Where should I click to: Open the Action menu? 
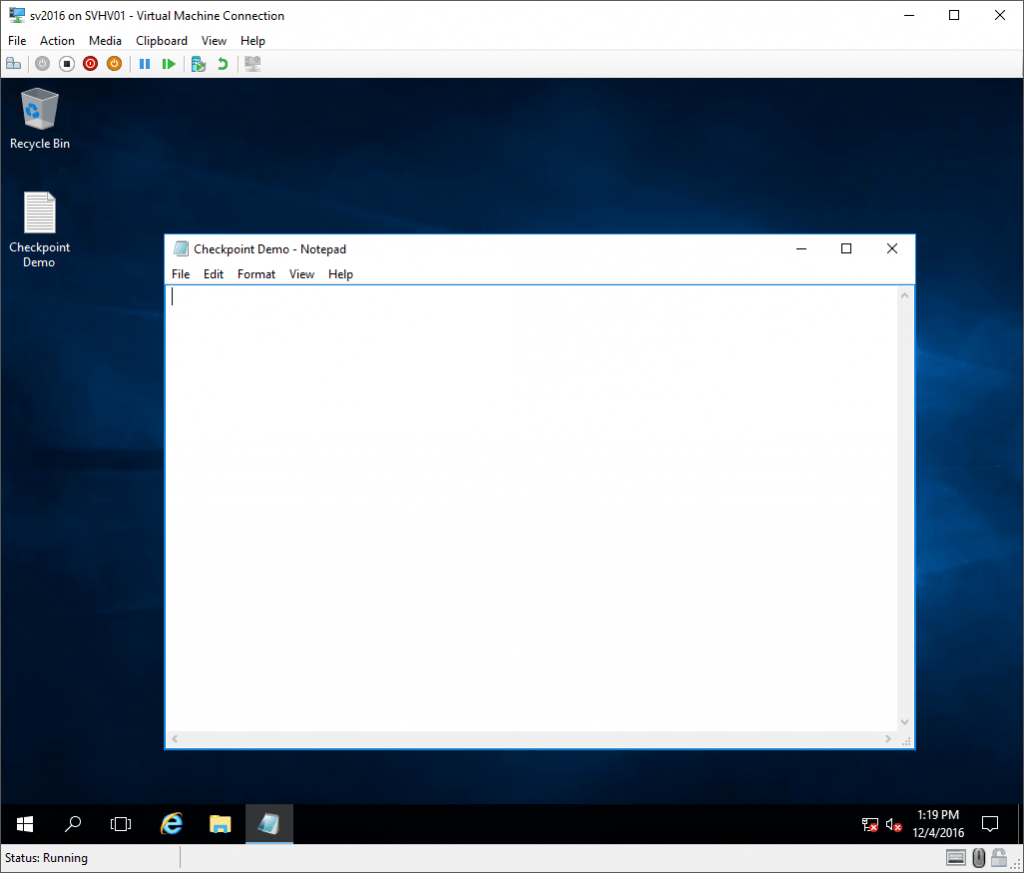(x=57, y=40)
